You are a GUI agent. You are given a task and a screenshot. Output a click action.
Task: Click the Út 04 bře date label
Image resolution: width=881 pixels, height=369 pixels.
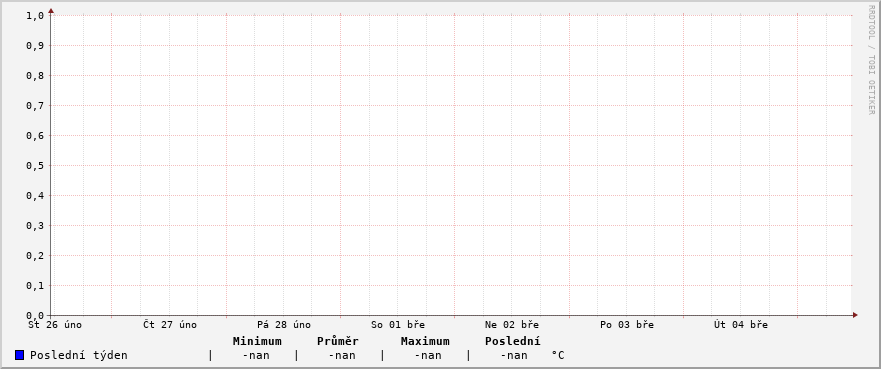741,325
